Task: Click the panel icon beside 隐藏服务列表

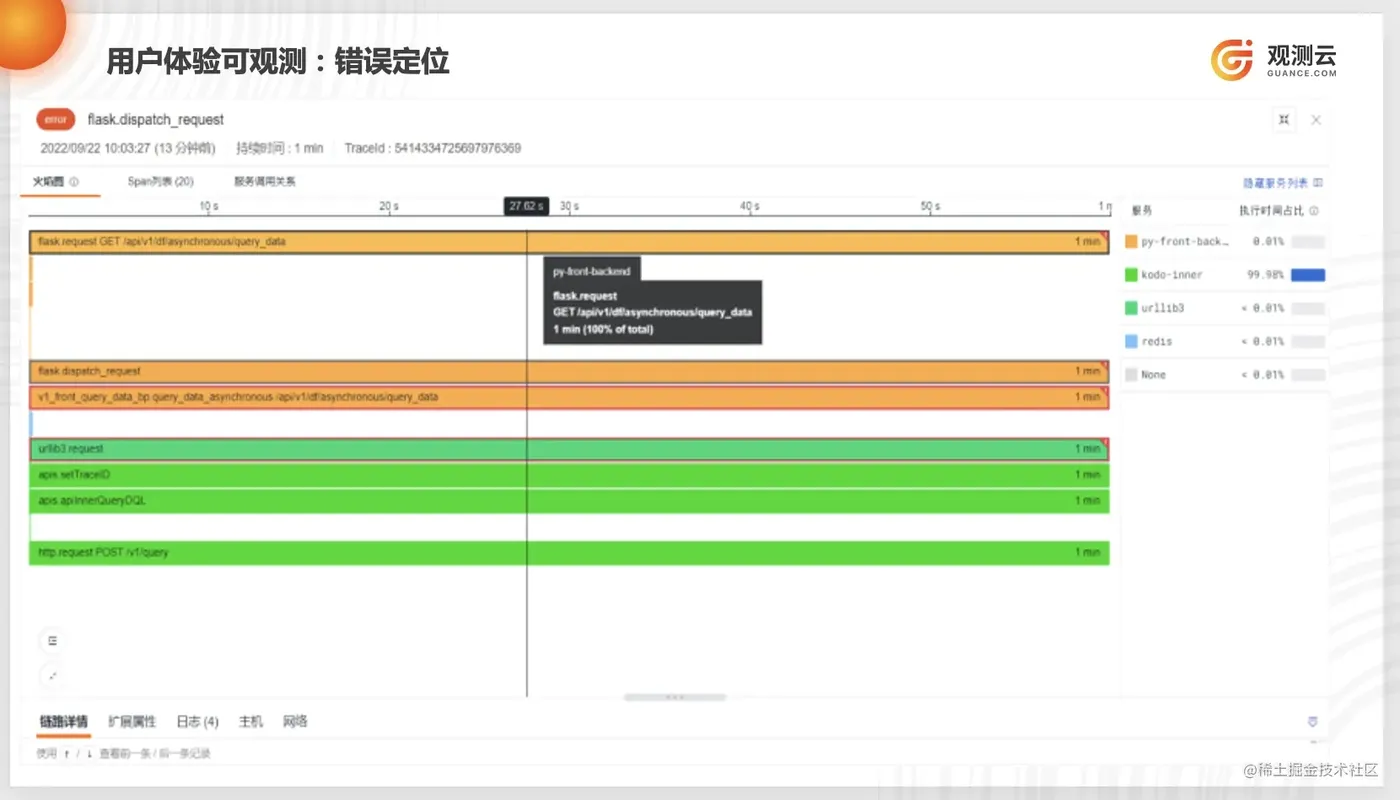Action: (1318, 183)
